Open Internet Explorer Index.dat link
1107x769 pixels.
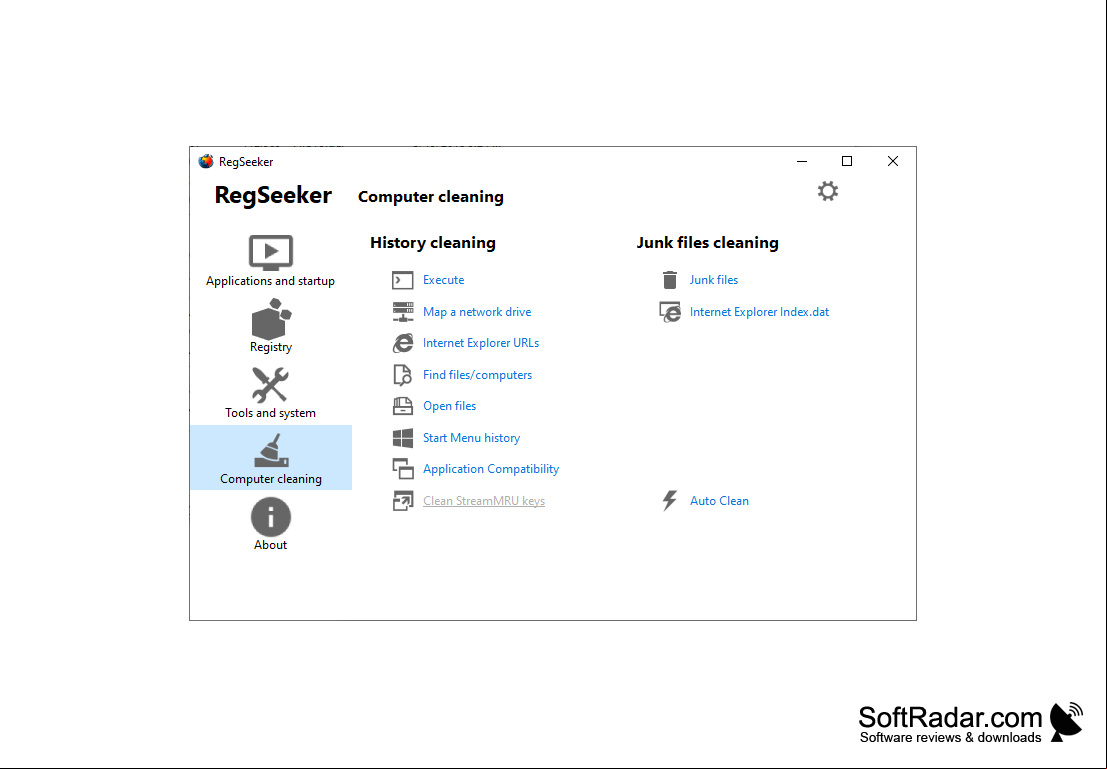tap(759, 311)
